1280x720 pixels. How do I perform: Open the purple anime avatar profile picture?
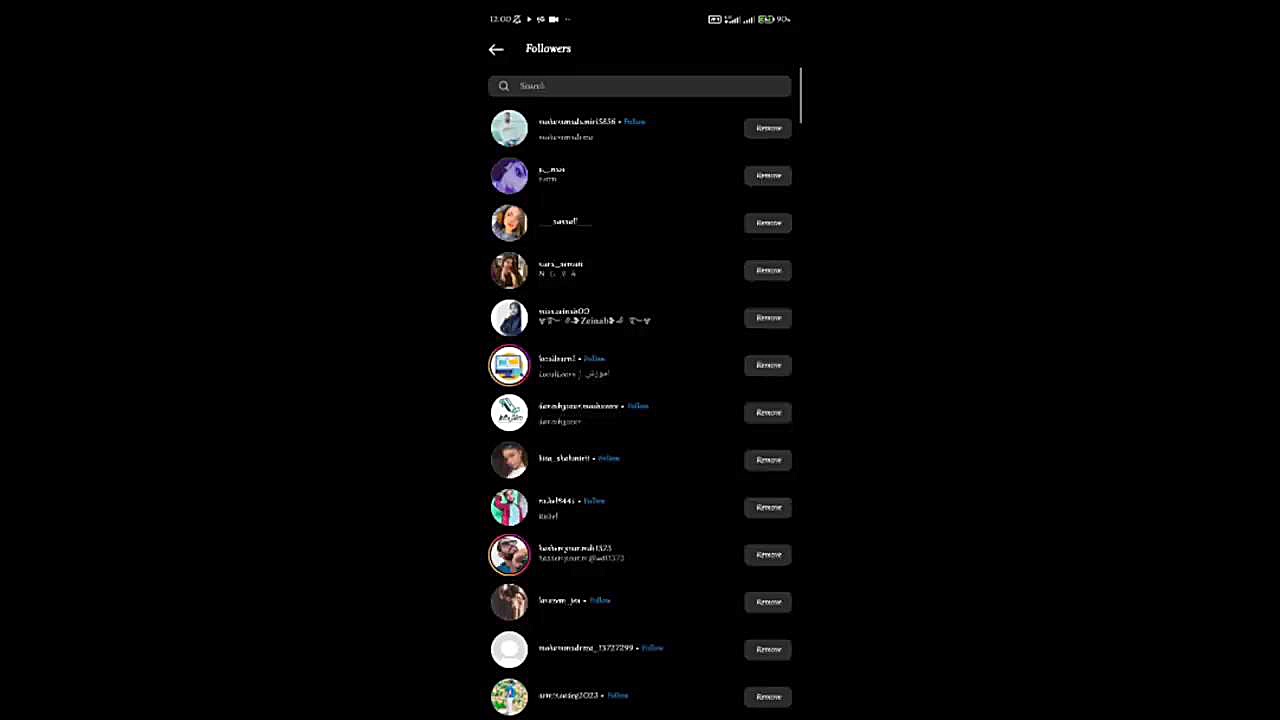[x=509, y=176]
